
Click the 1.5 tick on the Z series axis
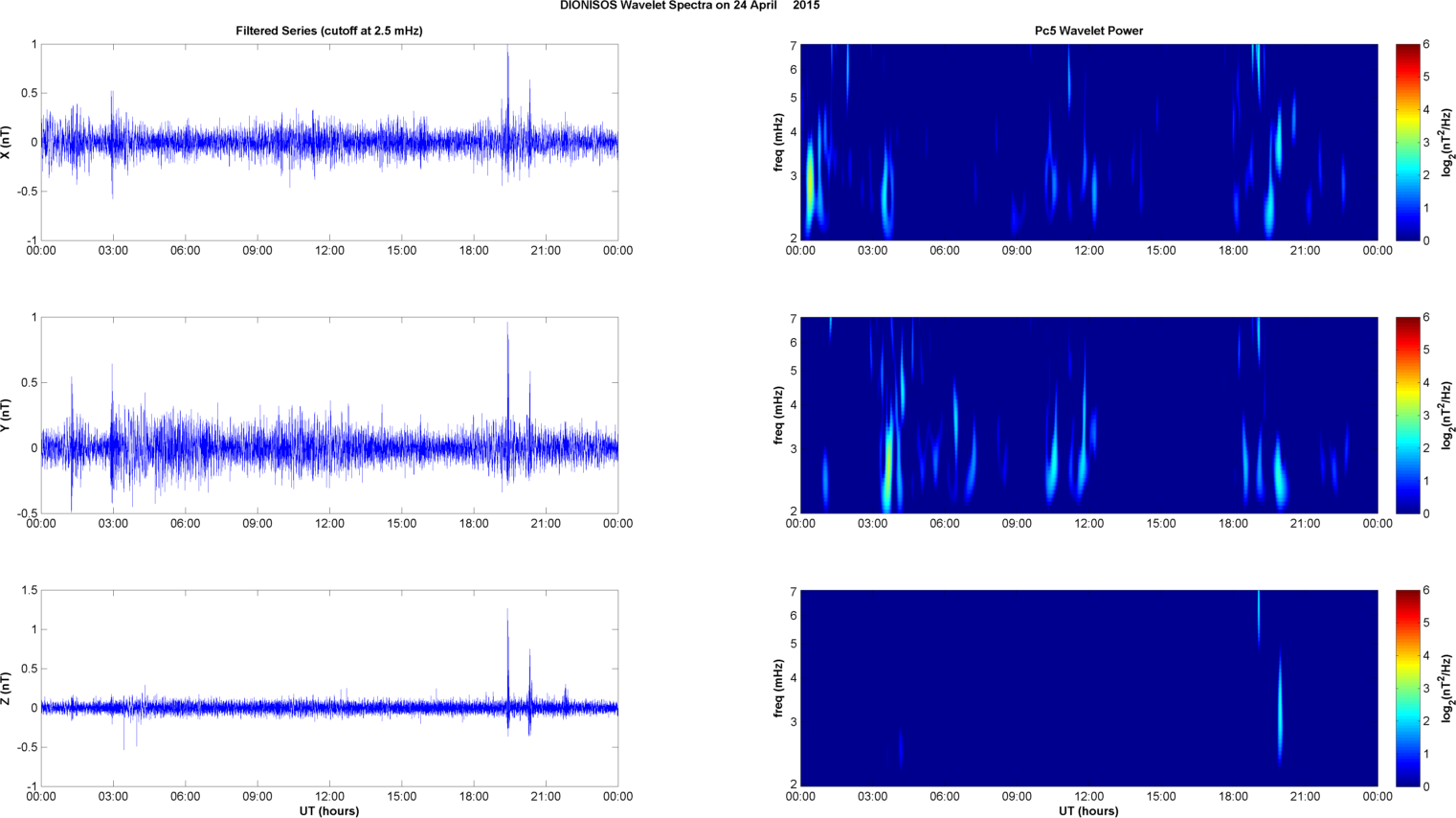[x=29, y=590]
